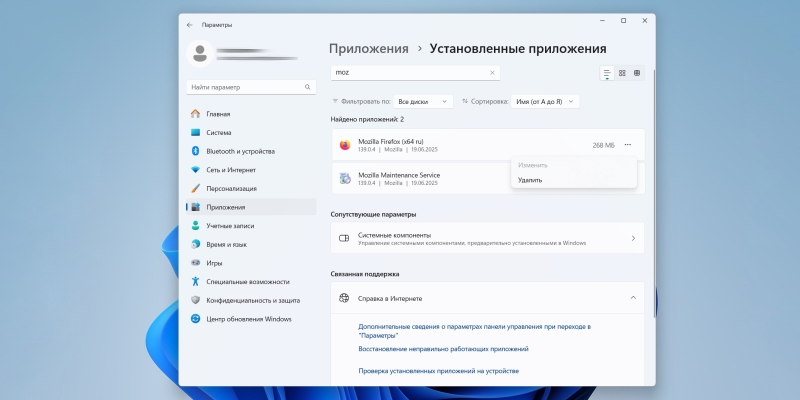Click the app search field containing moz
Image resolution: width=800 pixels, height=400 pixels.
[415, 72]
